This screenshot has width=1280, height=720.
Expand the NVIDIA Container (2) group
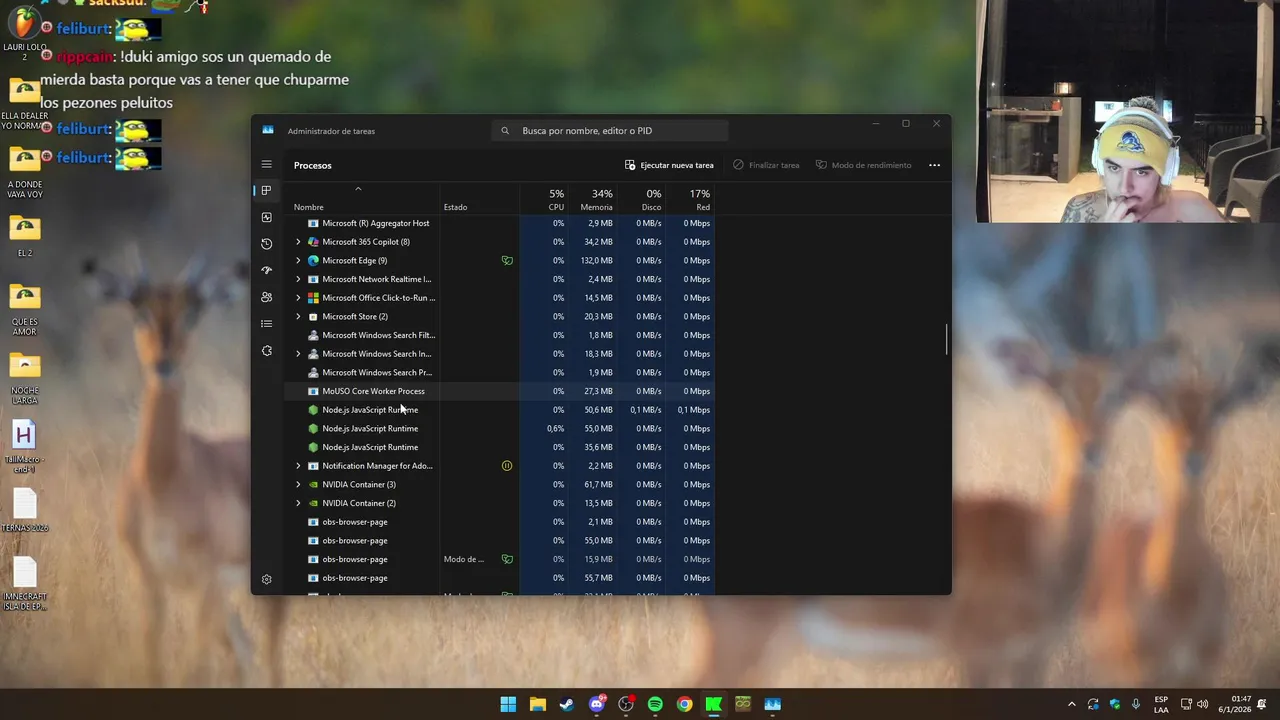point(297,503)
